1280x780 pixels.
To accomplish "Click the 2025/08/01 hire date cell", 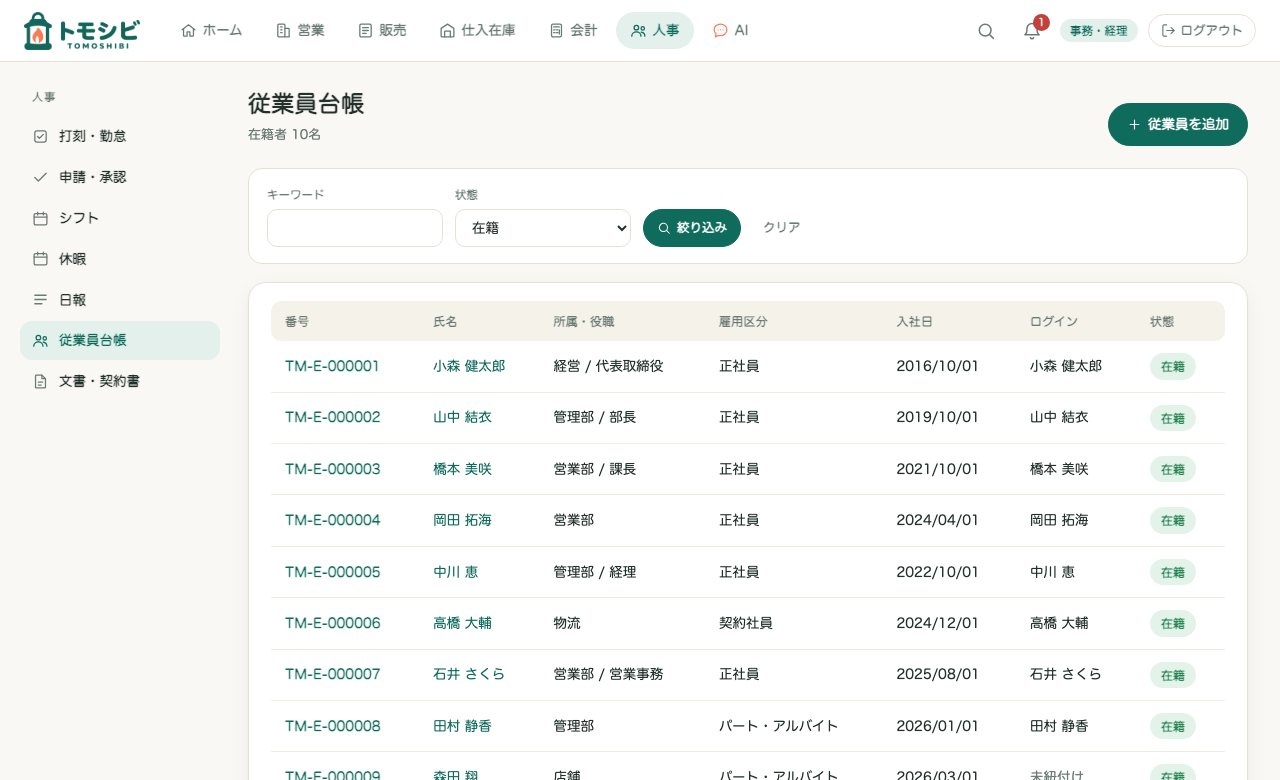I will coord(937,674).
